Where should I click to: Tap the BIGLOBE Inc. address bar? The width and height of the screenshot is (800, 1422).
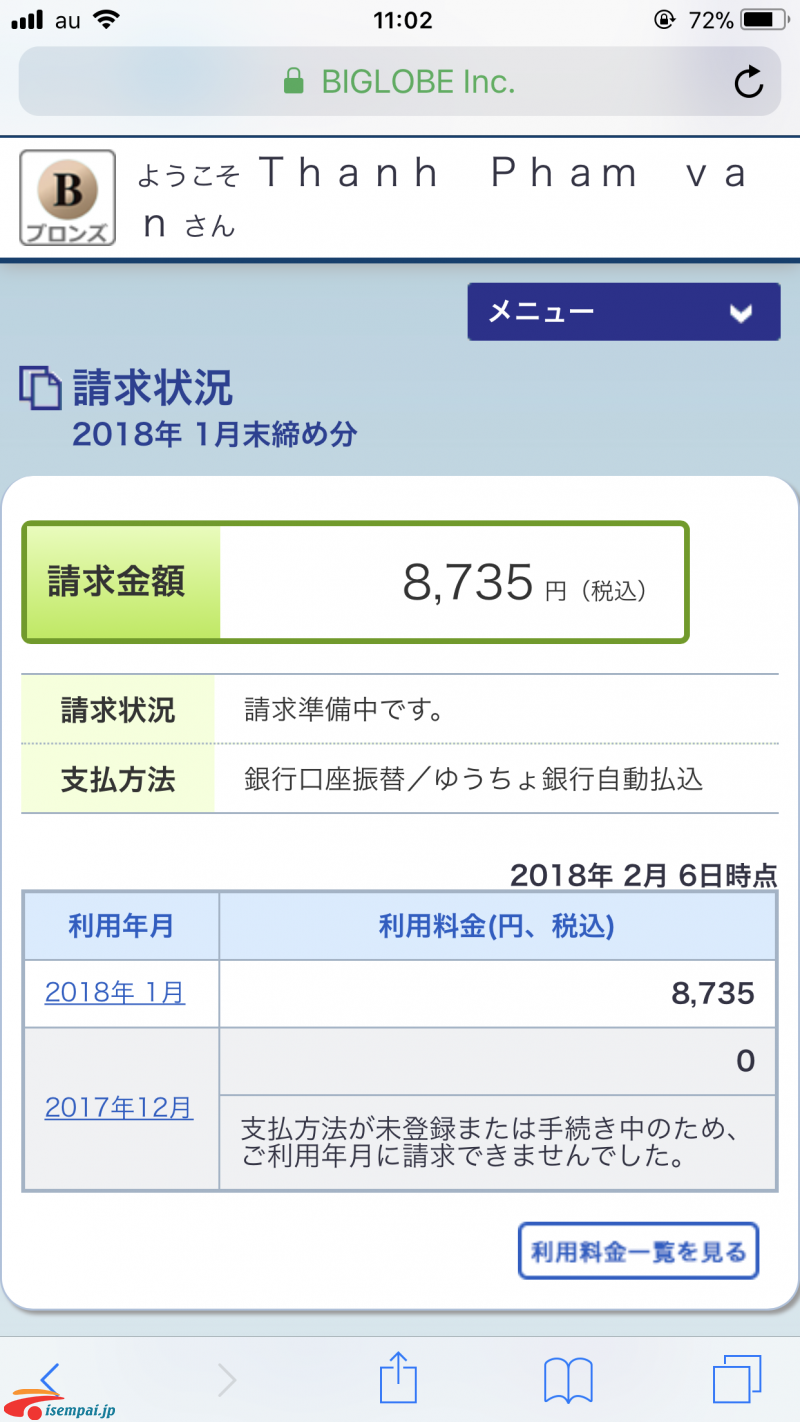pos(418,82)
